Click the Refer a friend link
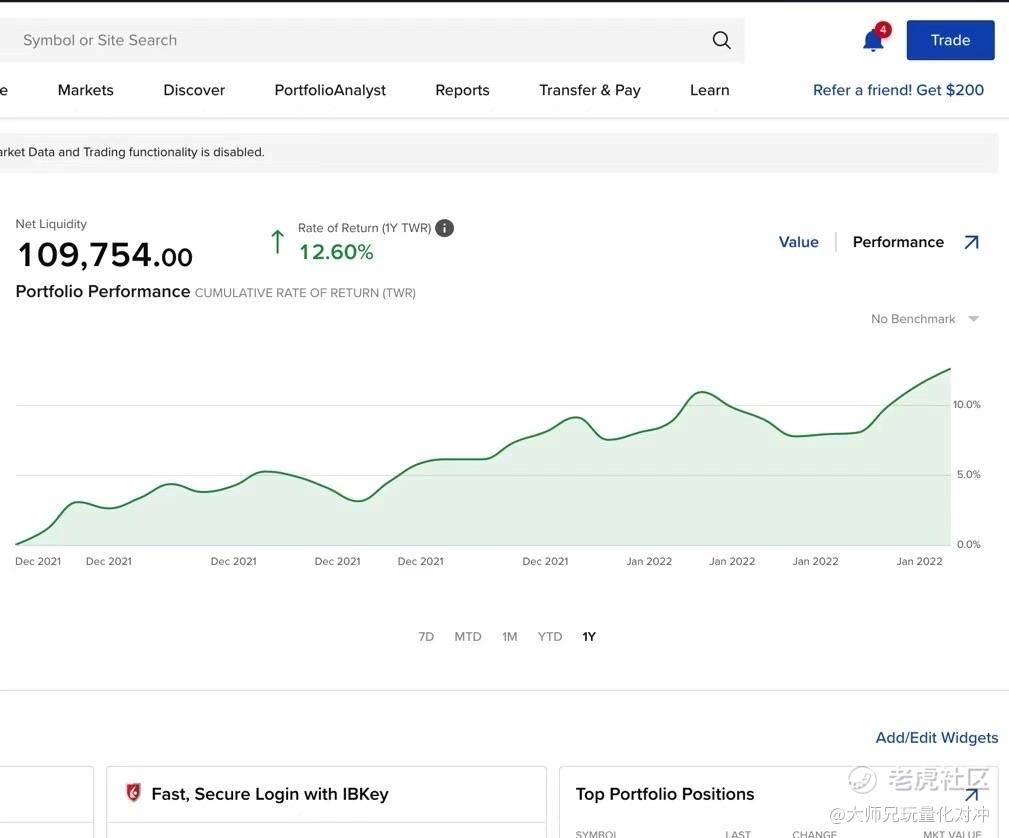 pos(898,90)
